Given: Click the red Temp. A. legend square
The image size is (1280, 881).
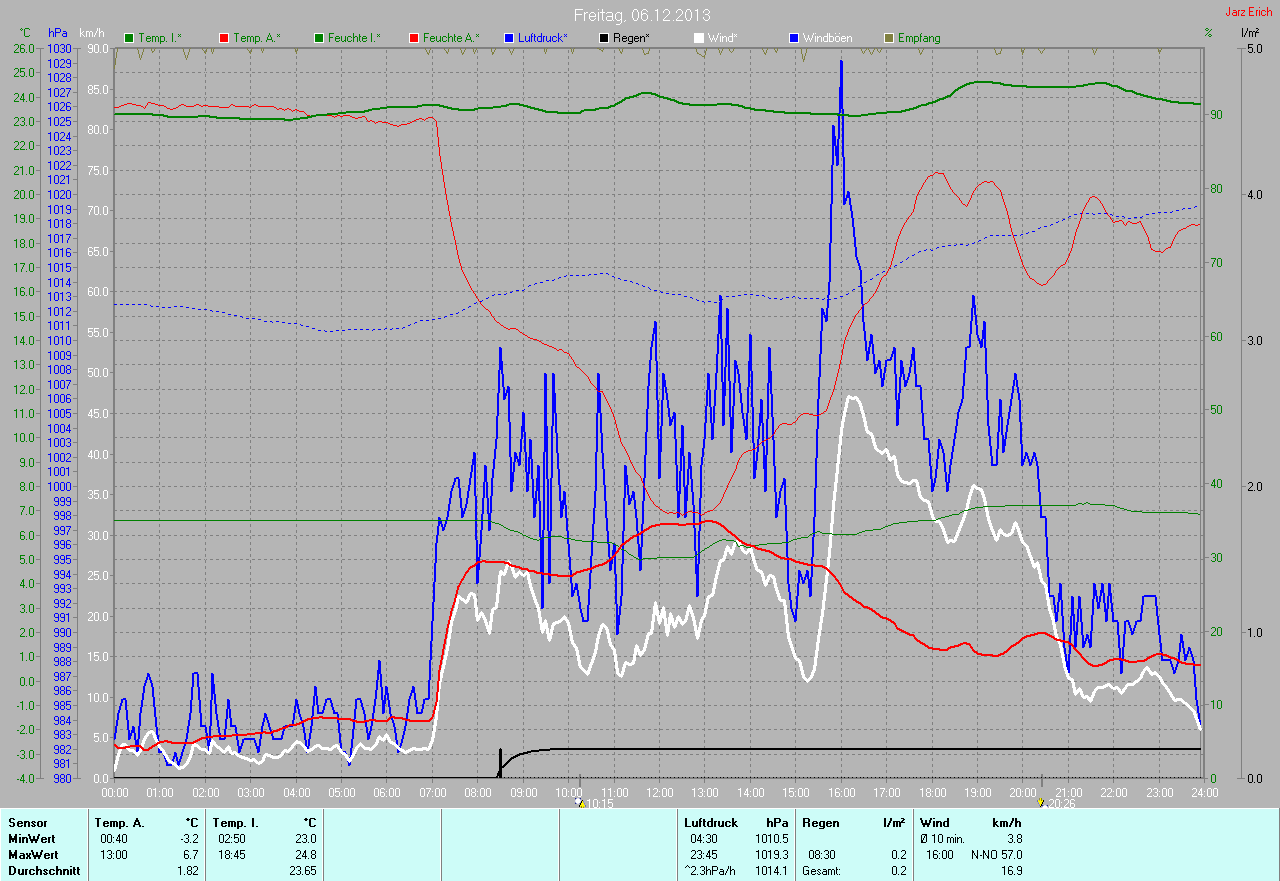Looking at the screenshot, I should (224, 38).
